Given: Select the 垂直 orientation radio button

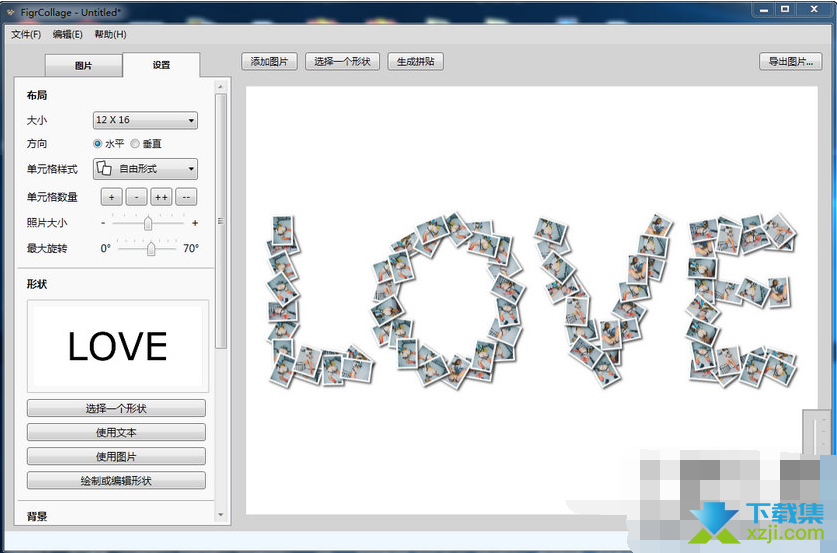Looking at the screenshot, I should click(135, 144).
